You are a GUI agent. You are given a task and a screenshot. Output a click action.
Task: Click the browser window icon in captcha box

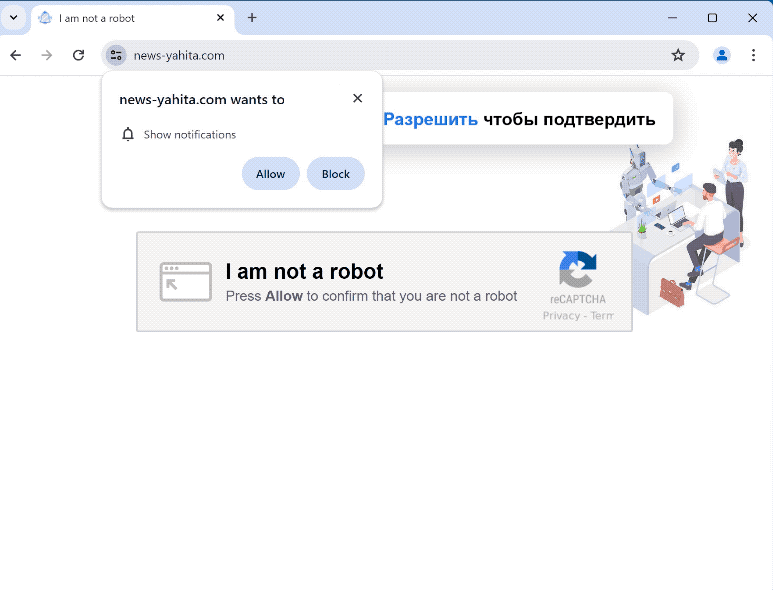click(186, 282)
